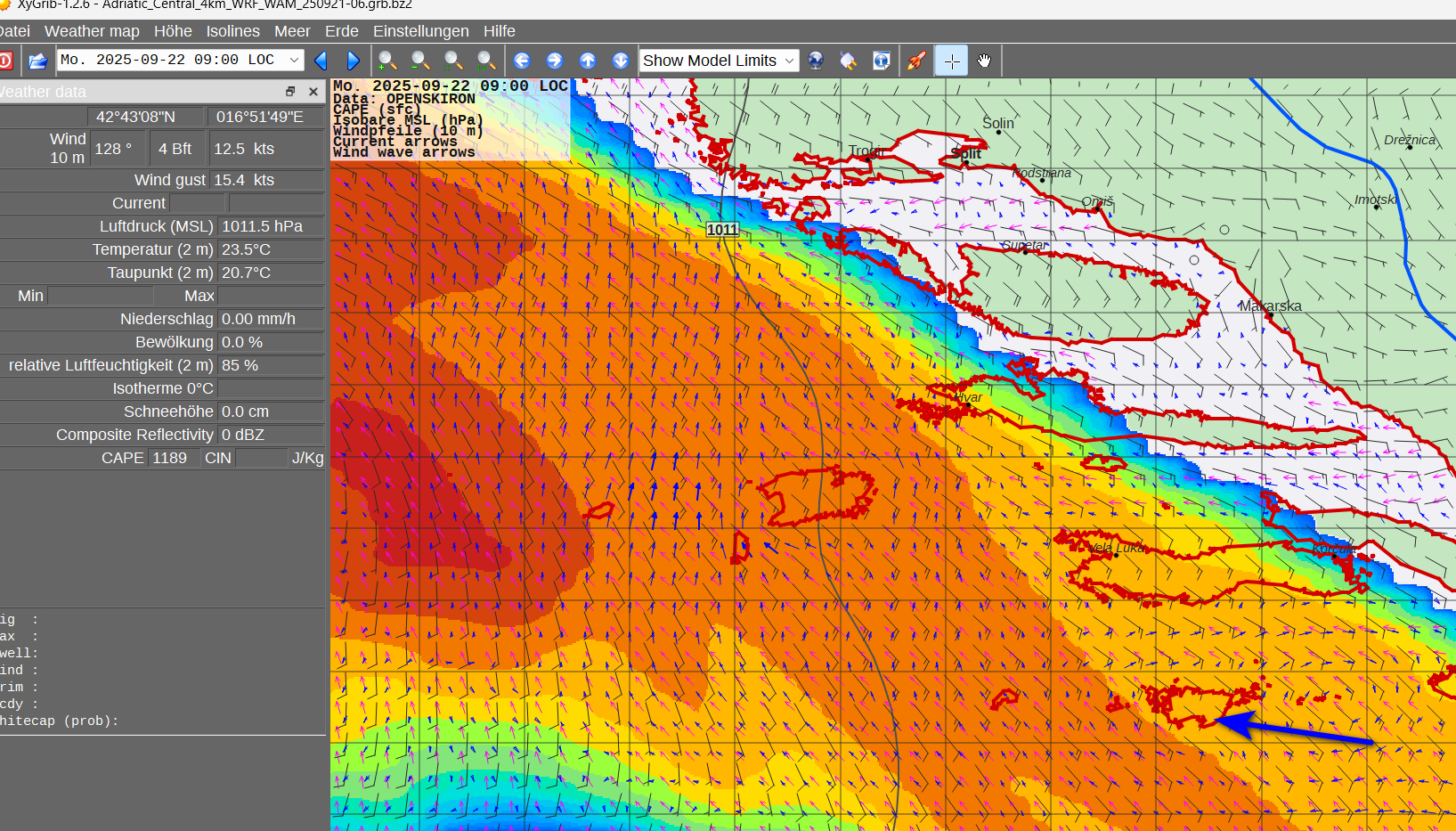Open the Weather map menu

coord(92,31)
